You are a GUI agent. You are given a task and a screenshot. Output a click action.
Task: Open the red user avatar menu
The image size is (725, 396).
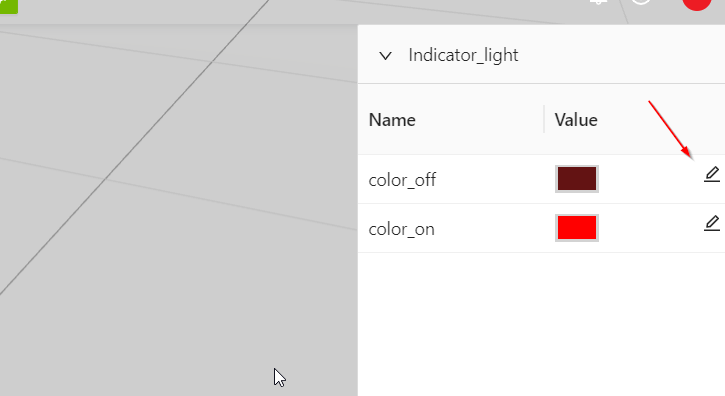tap(697, 4)
